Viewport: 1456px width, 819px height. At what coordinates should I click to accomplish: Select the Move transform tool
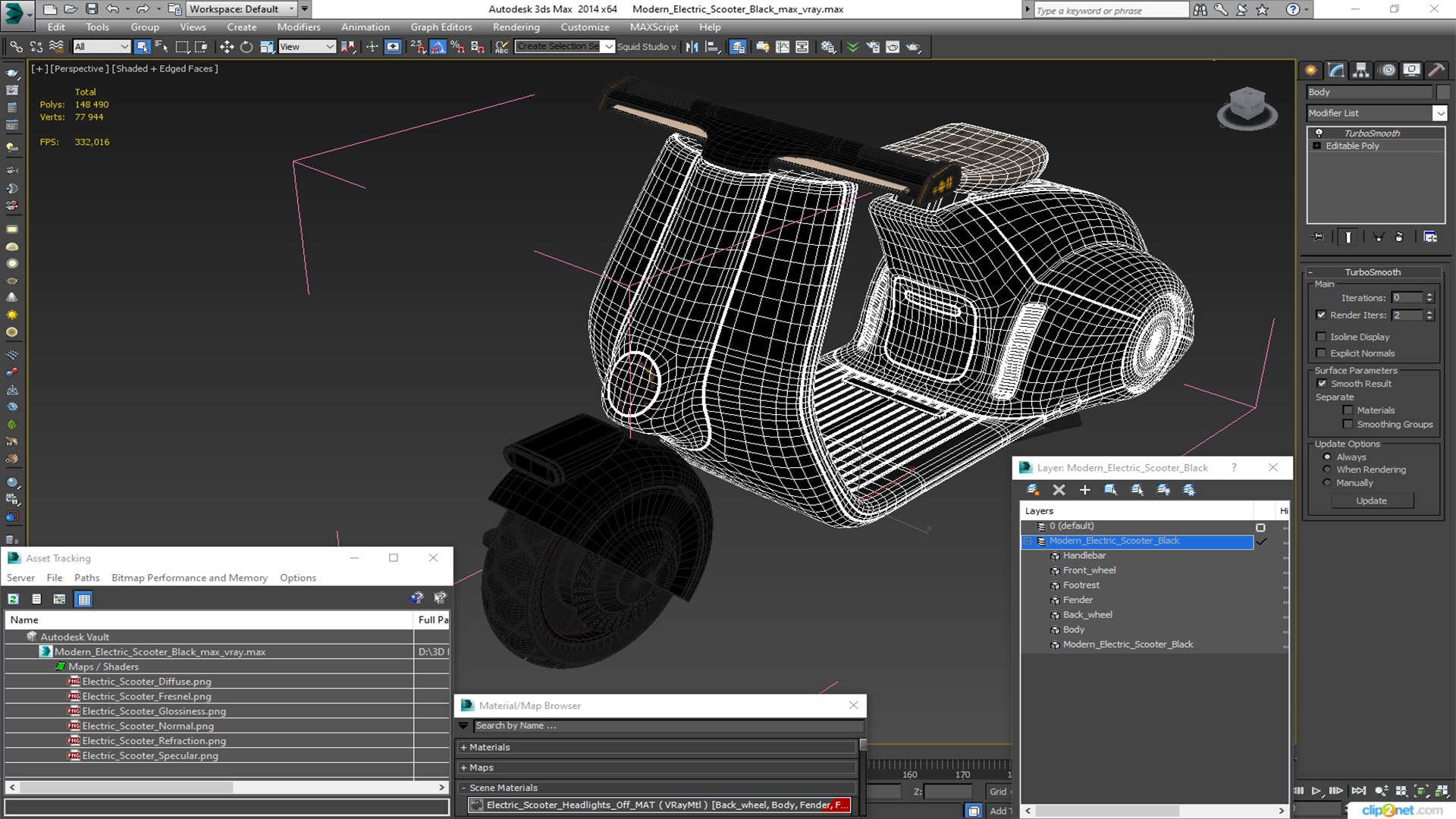point(226,47)
